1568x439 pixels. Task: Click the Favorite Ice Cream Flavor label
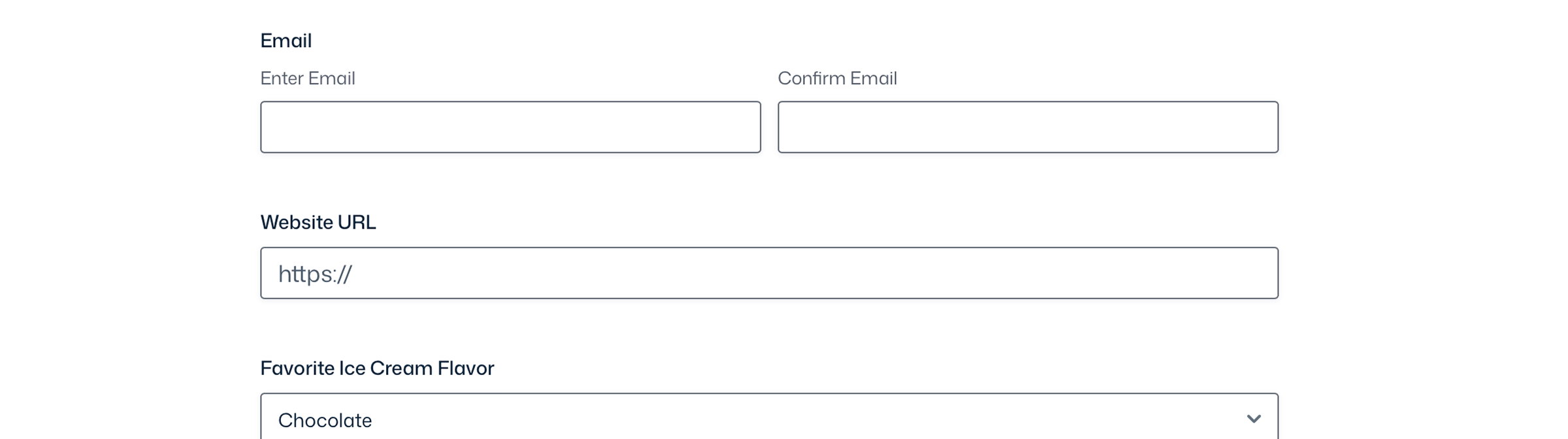[x=377, y=368]
